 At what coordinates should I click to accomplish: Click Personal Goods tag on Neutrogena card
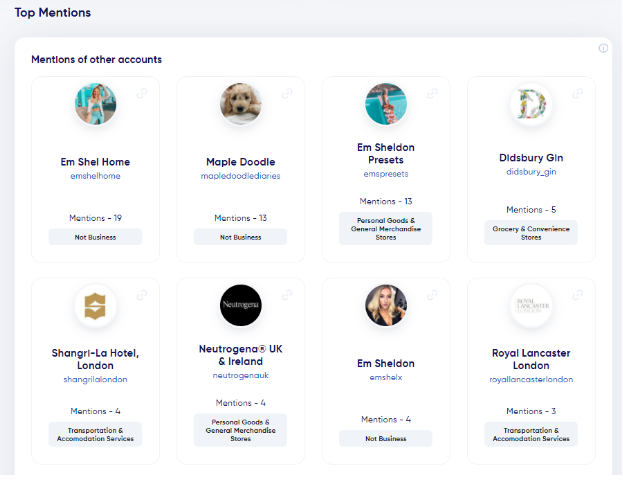tap(241, 430)
